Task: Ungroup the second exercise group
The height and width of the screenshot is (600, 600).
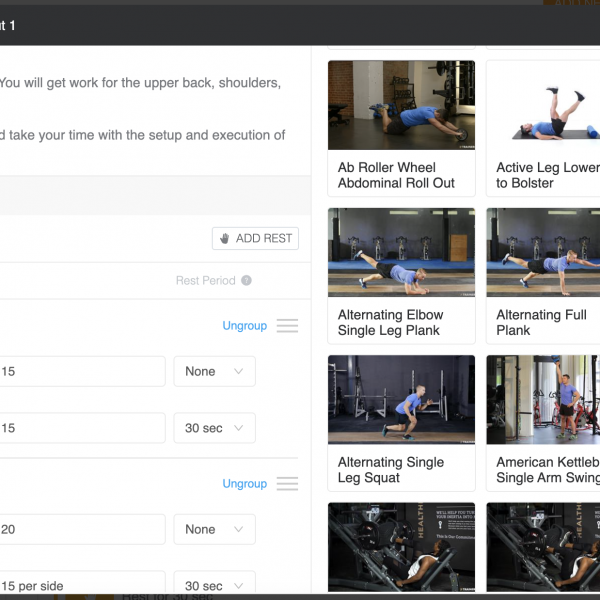Action: pyautogui.click(x=245, y=484)
